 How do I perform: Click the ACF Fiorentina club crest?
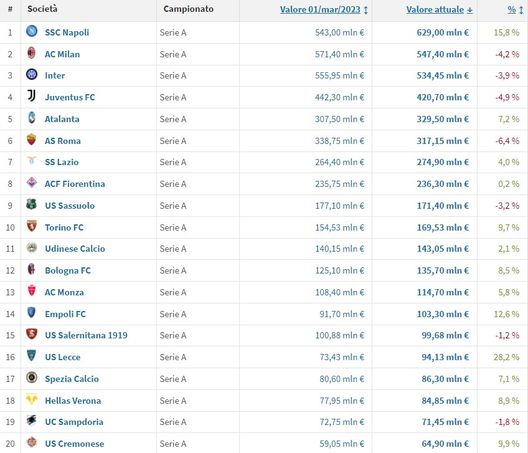click(x=32, y=183)
